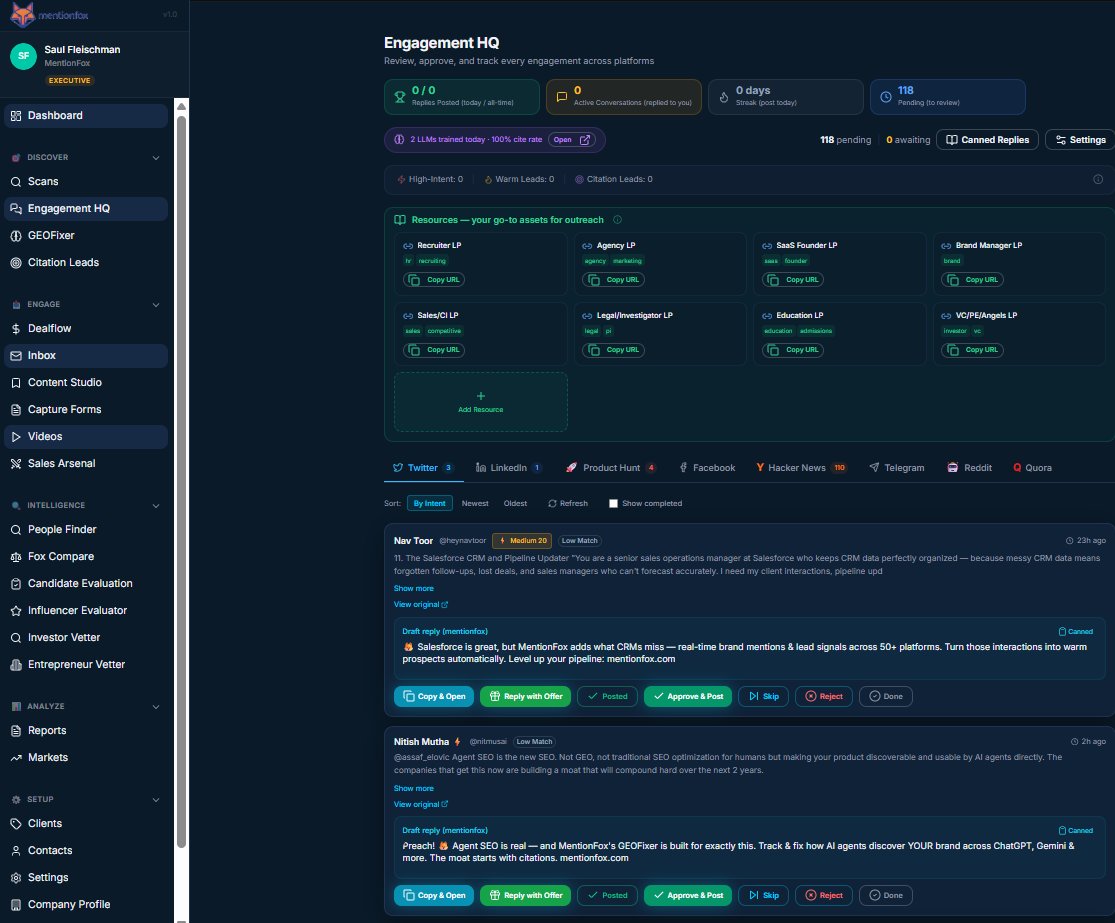
Task: Switch to the Reddit tab
Action: coord(969,468)
